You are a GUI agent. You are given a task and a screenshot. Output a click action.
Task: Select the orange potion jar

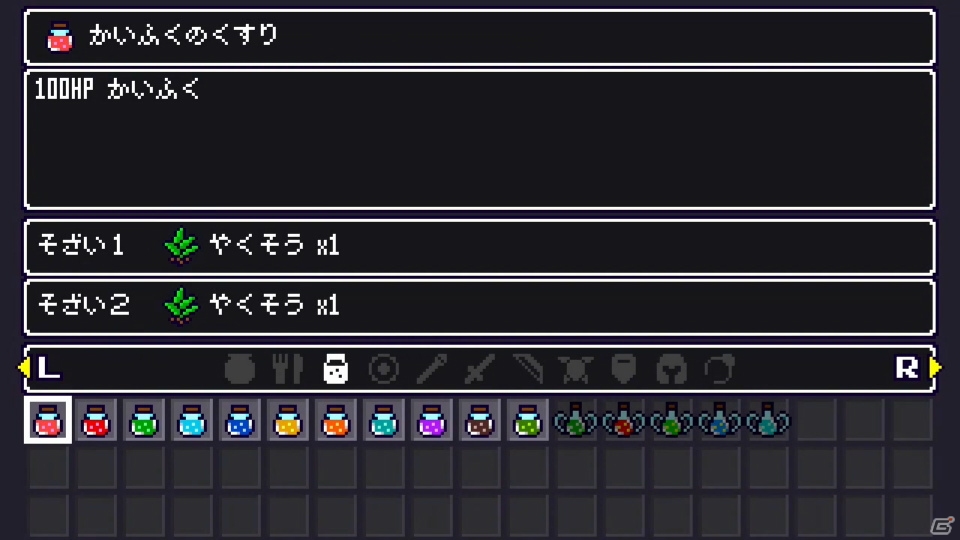tap(336, 420)
